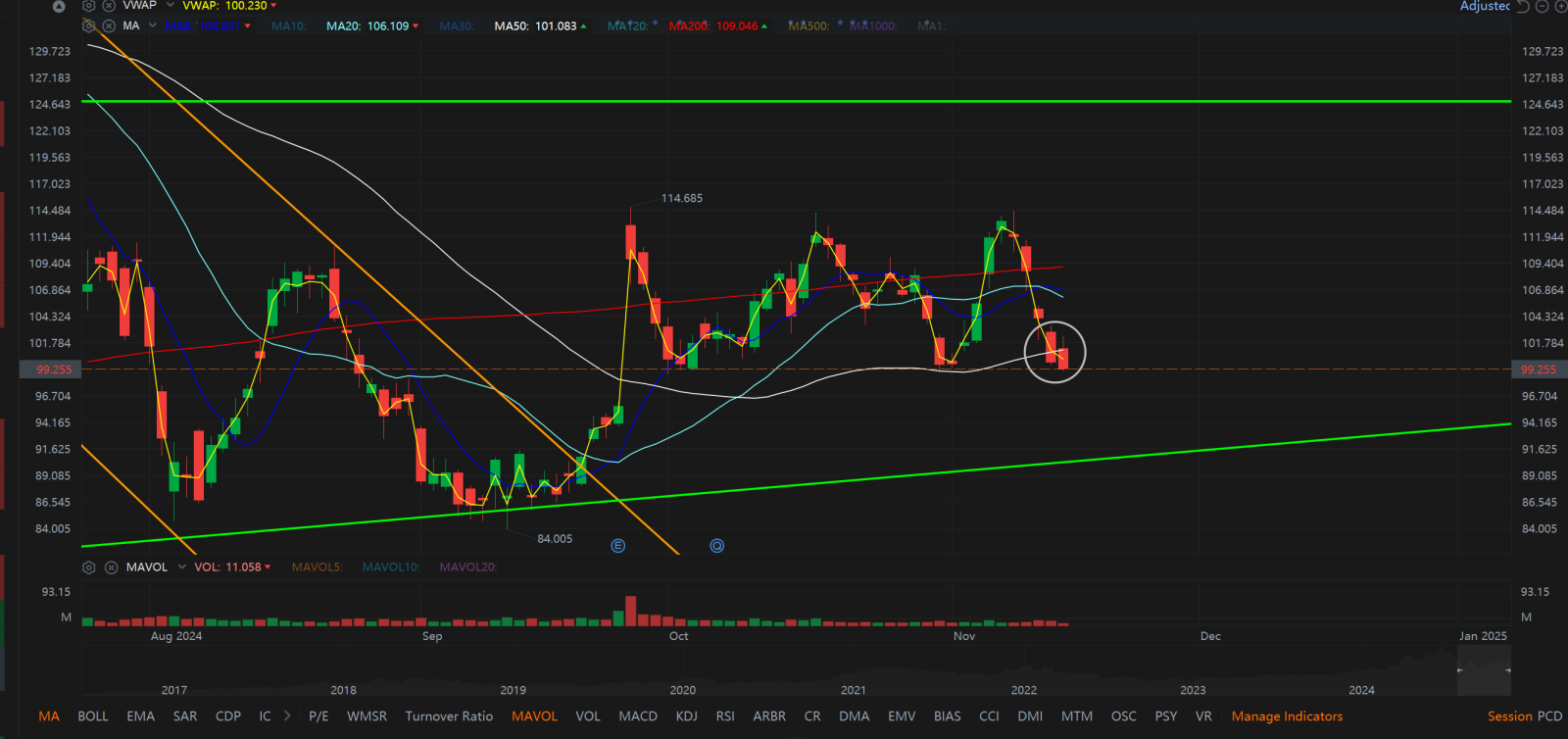Select the highlighted range window in overview timeline
The width and height of the screenshot is (1568, 739).
coord(1484,671)
